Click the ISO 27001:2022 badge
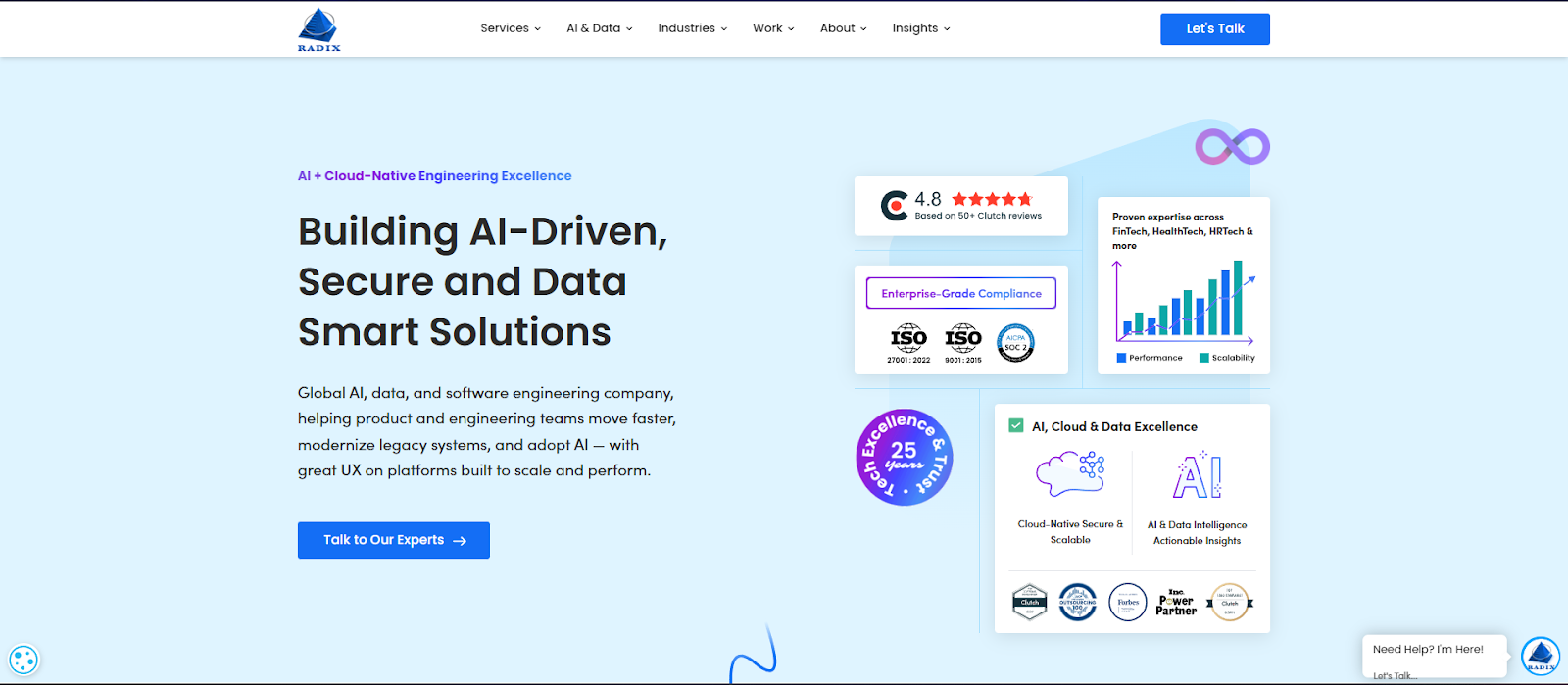 (x=908, y=344)
